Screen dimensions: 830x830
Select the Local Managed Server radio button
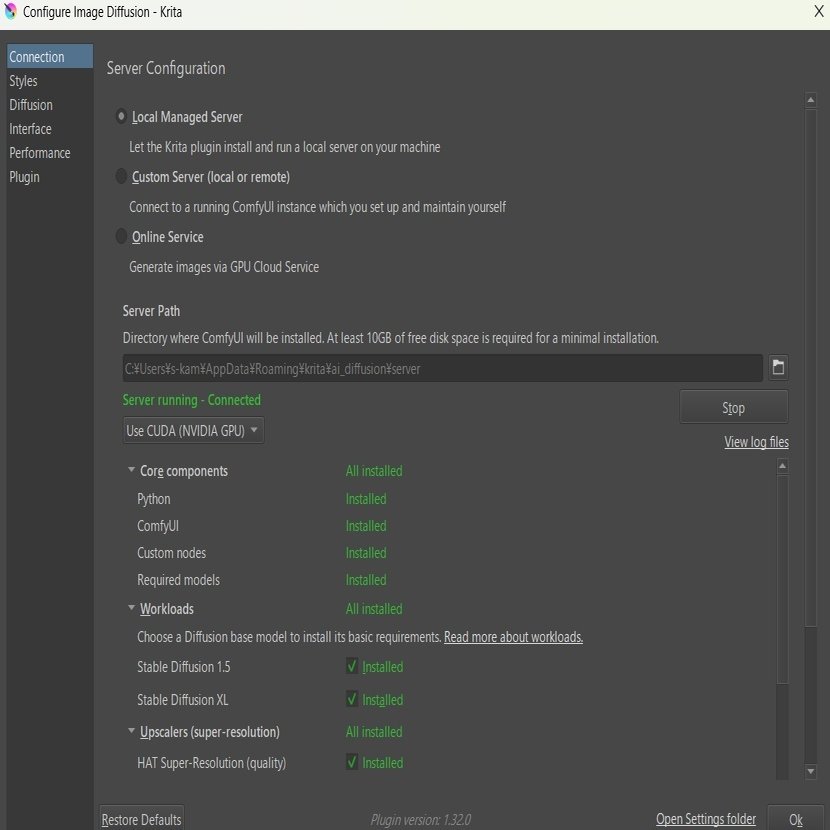point(121,116)
